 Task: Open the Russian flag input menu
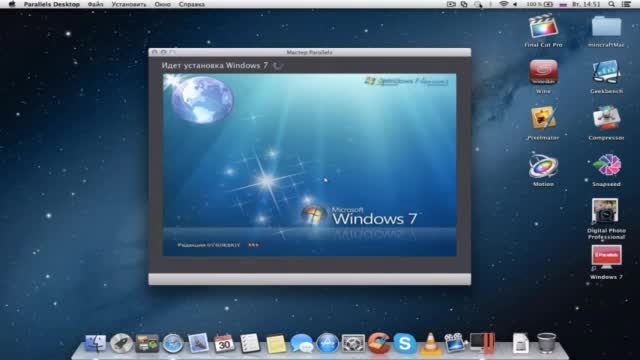pos(563,4)
